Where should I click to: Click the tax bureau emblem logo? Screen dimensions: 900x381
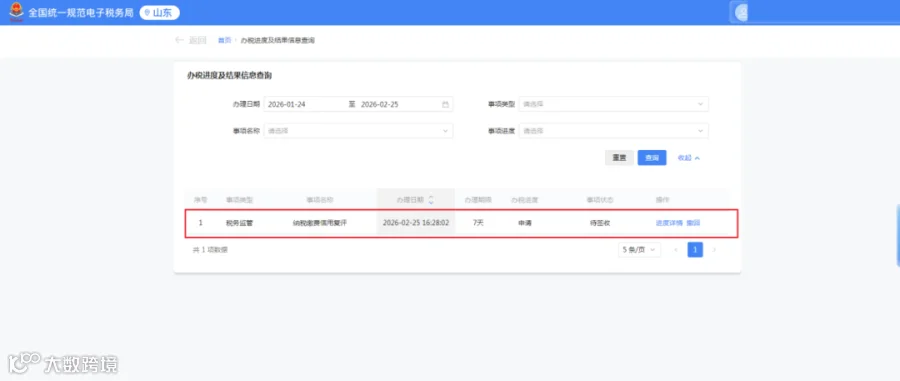16,12
